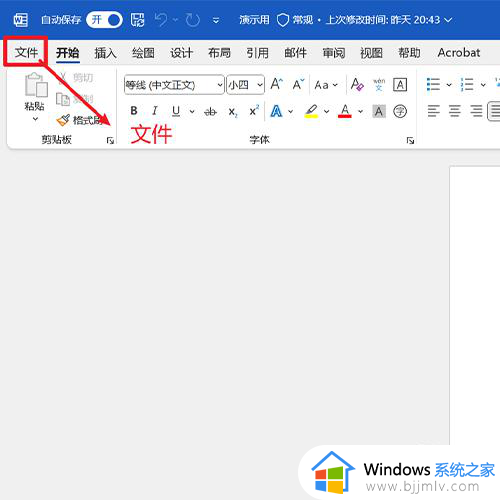This screenshot has width=500, height=500.
Task: Click the 粘贴 (Paste) clipboard icon
Action: coord(36,85)
